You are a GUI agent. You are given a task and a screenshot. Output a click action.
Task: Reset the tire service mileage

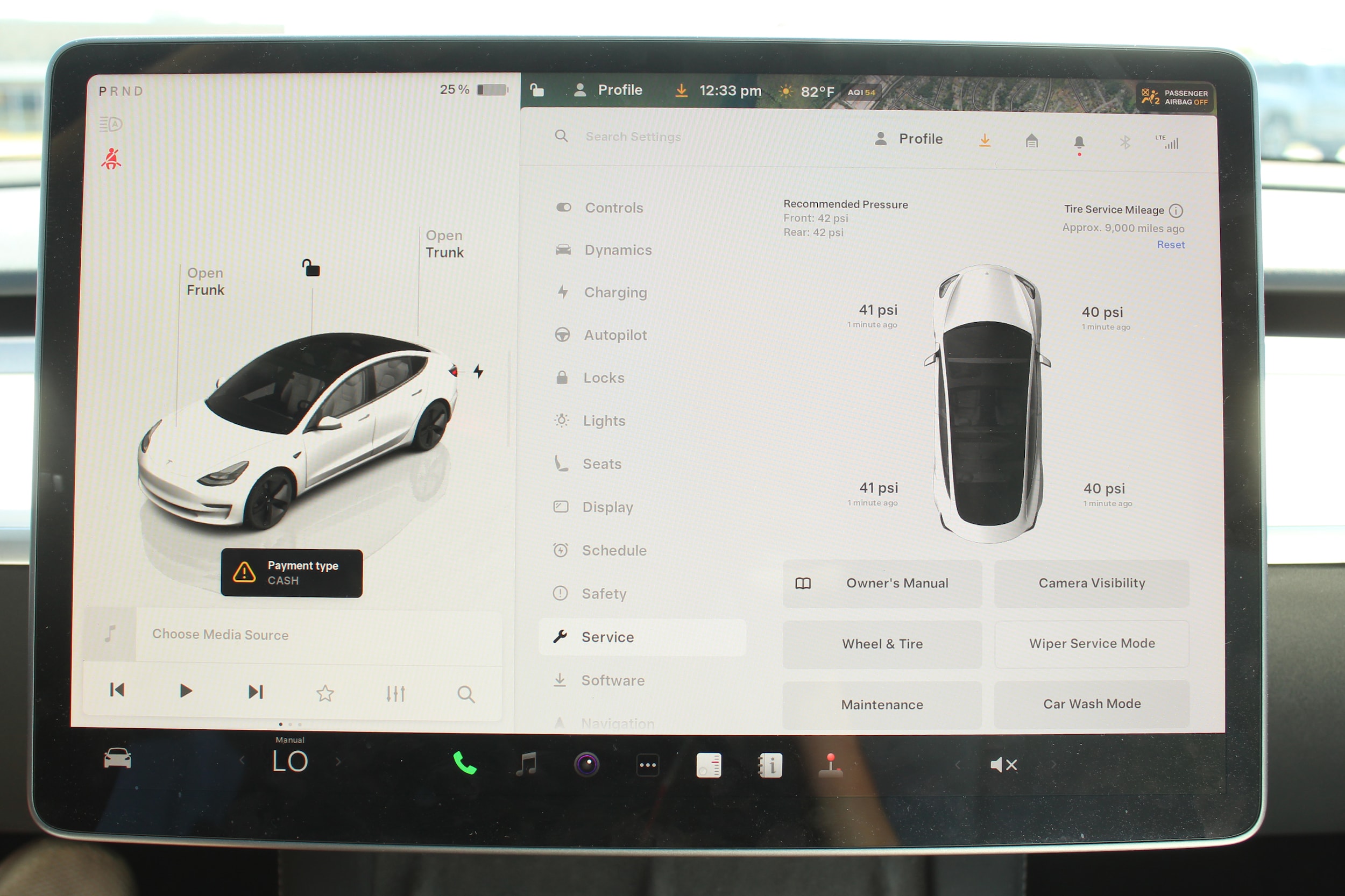point(1171,245)
